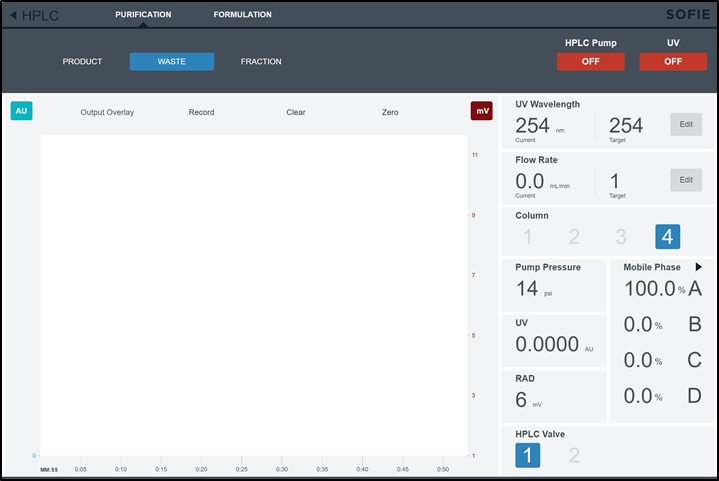Toggle the mV axis badge

tap(482, 111)
